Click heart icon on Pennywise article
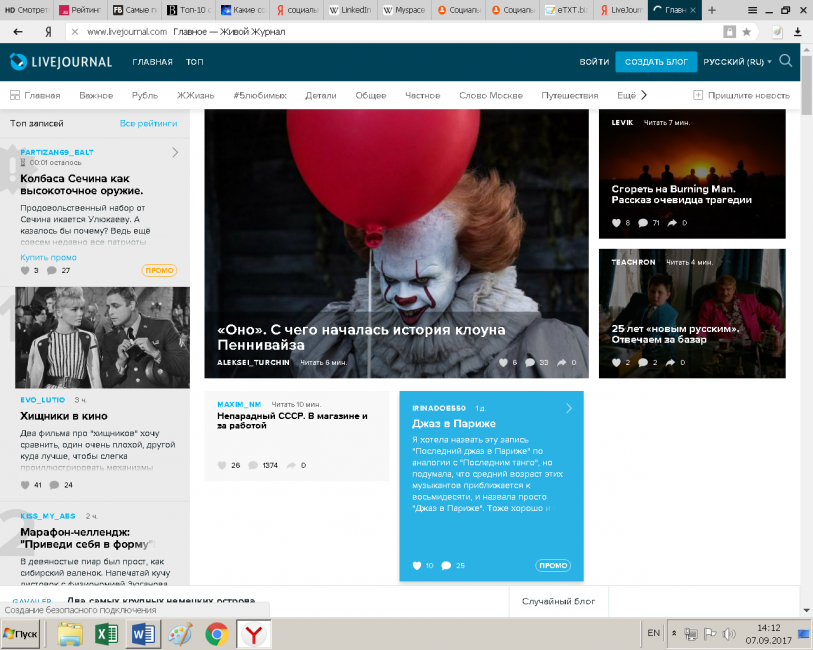The width and height of the screenshot is (813, 650). pyautogui.click(x=503, y=362)
